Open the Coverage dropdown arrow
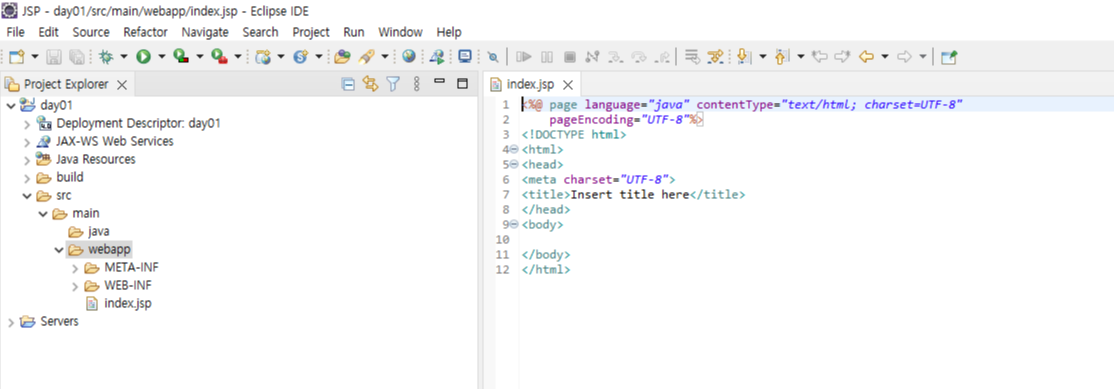1114x389 pixels. point(200,57)
